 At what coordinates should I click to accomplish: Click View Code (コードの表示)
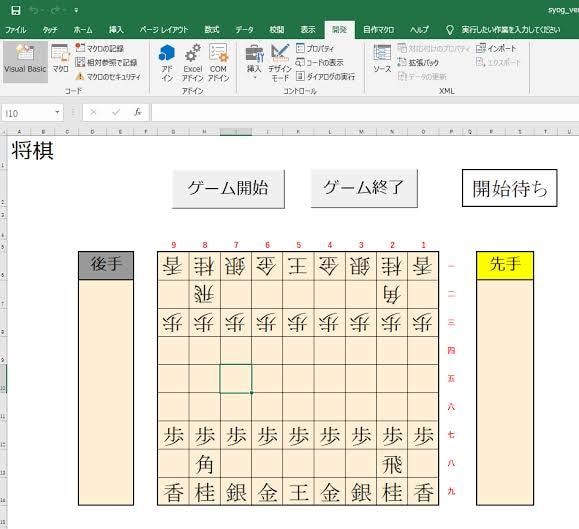[320, 62]
